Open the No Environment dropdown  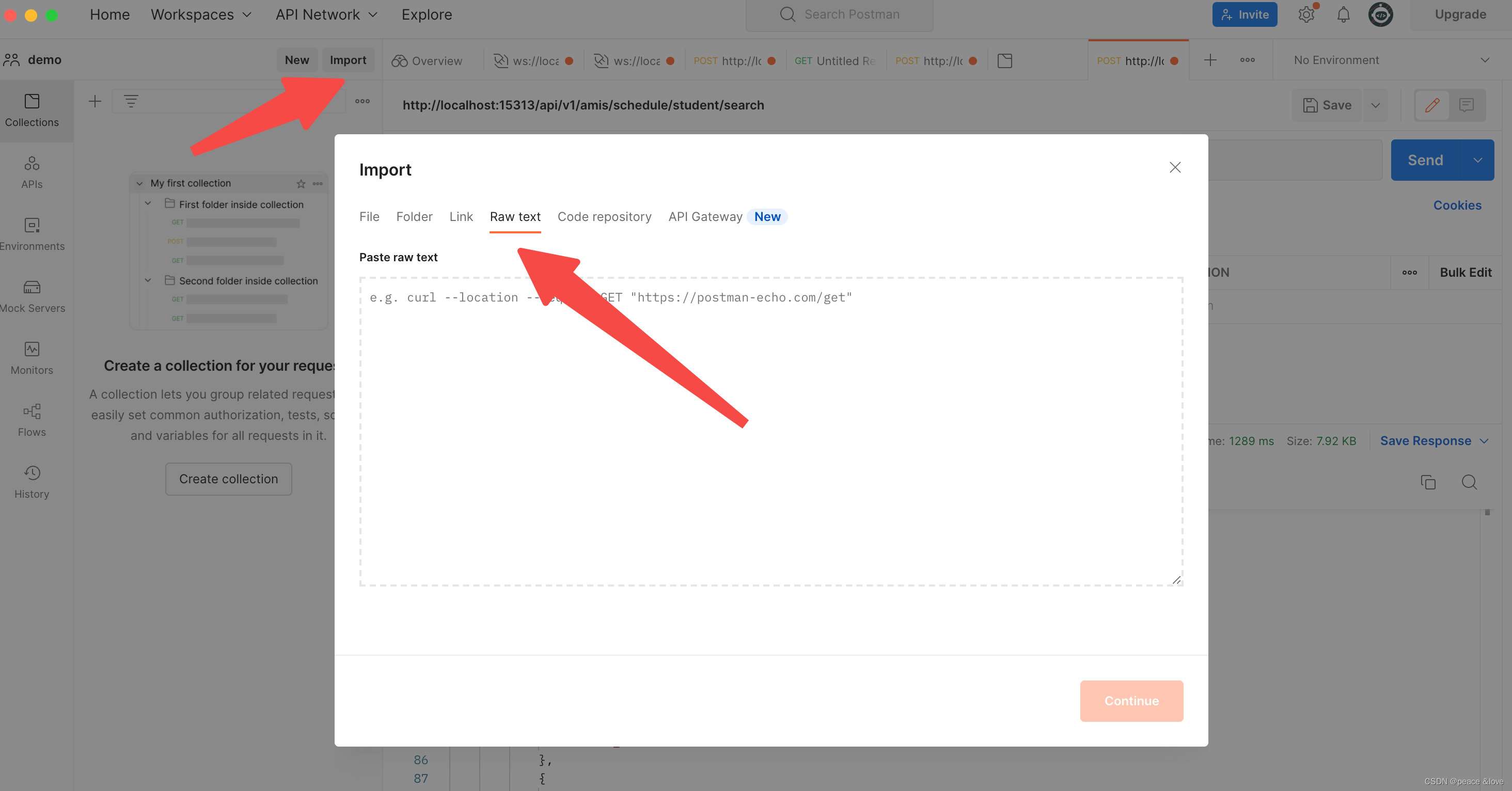(x=1391, y=60)
